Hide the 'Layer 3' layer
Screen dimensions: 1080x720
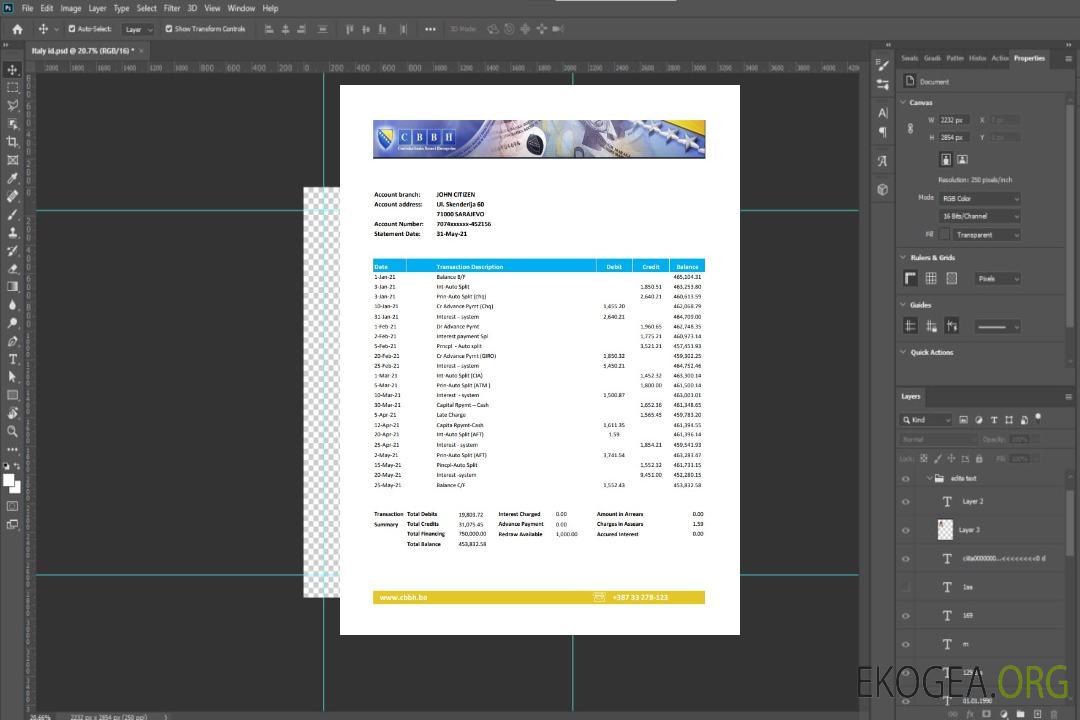pos(906,531)
